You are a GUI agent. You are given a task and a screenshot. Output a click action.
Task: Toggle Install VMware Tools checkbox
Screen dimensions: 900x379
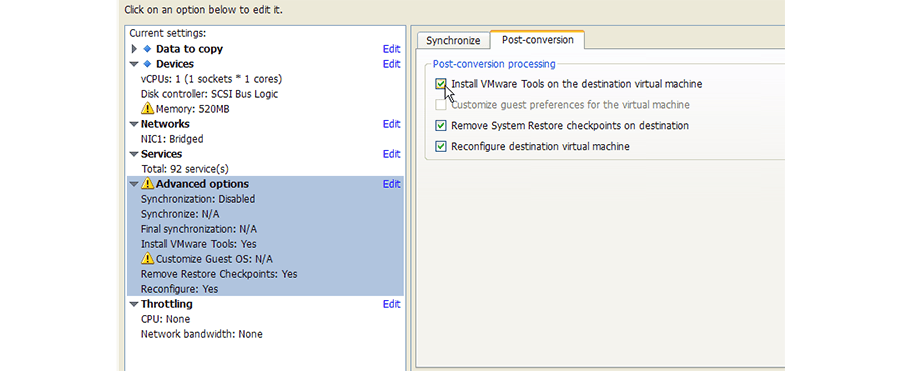pos(441,84)
